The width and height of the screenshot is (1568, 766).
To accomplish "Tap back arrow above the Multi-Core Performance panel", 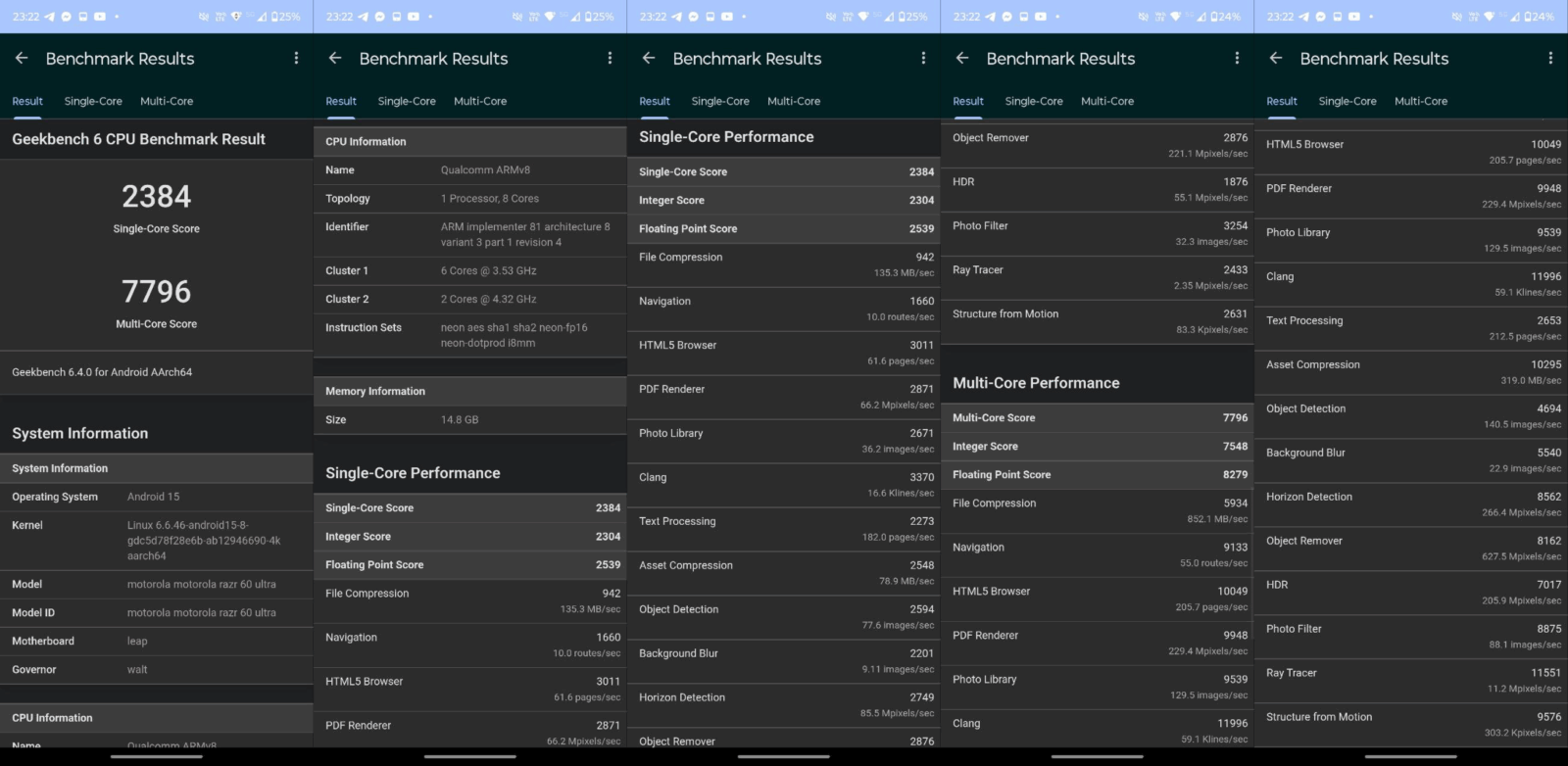I will tap(962, 59).
